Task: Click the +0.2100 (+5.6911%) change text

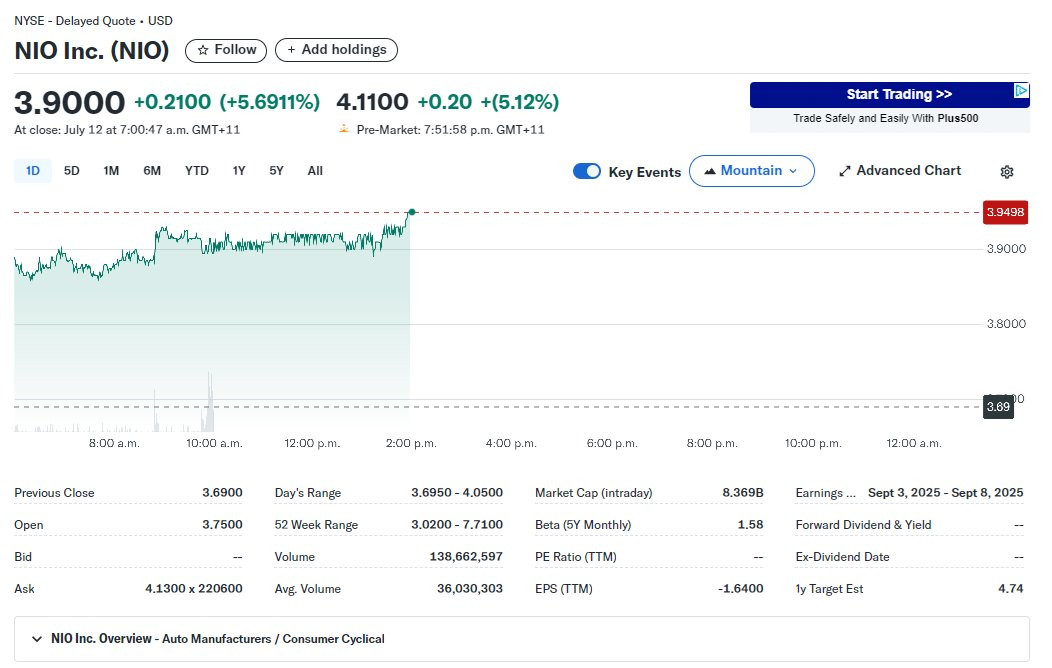Action: (x=227, y=102)
